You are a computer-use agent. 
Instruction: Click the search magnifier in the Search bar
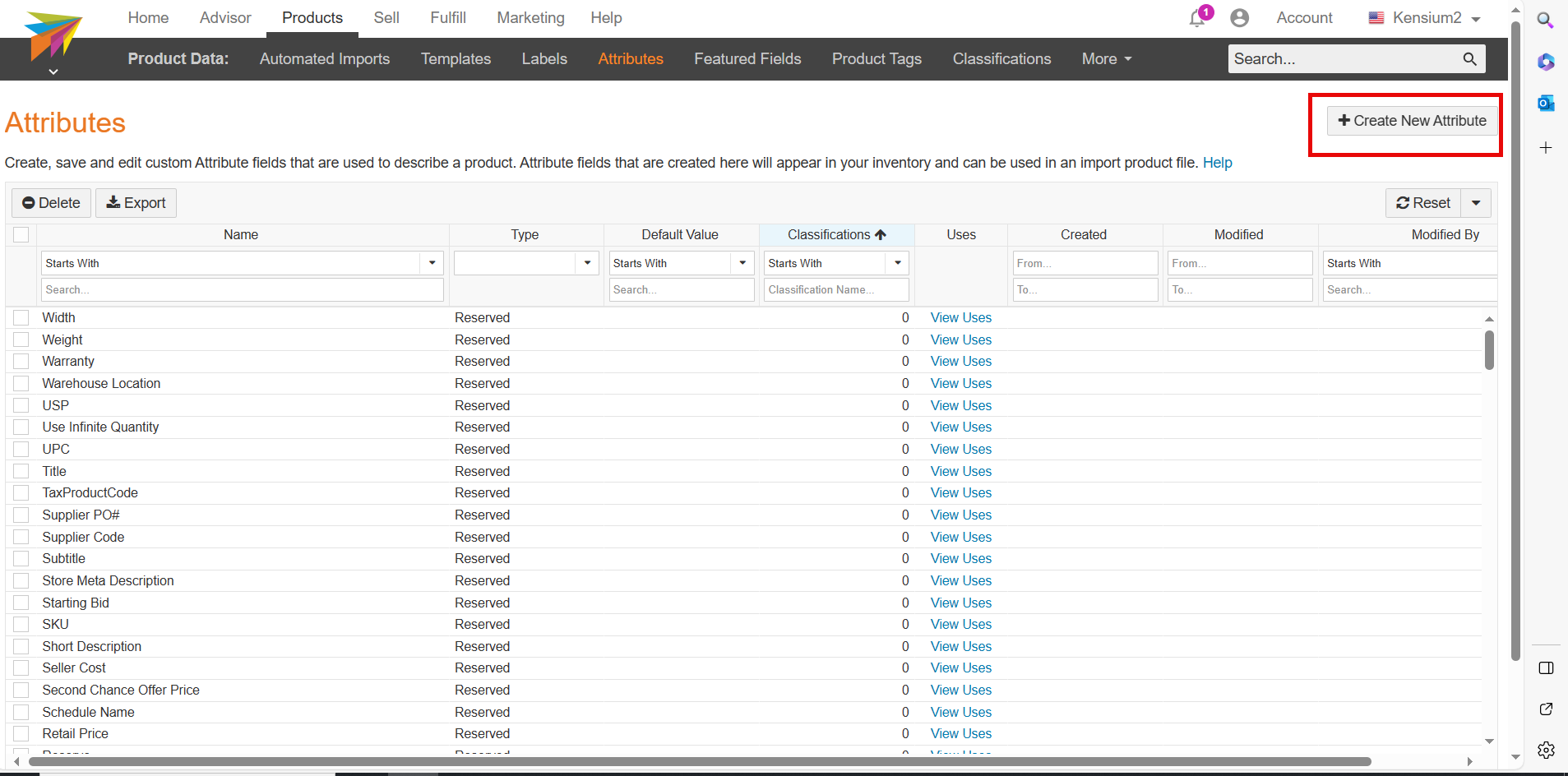tap(1469, 58)
